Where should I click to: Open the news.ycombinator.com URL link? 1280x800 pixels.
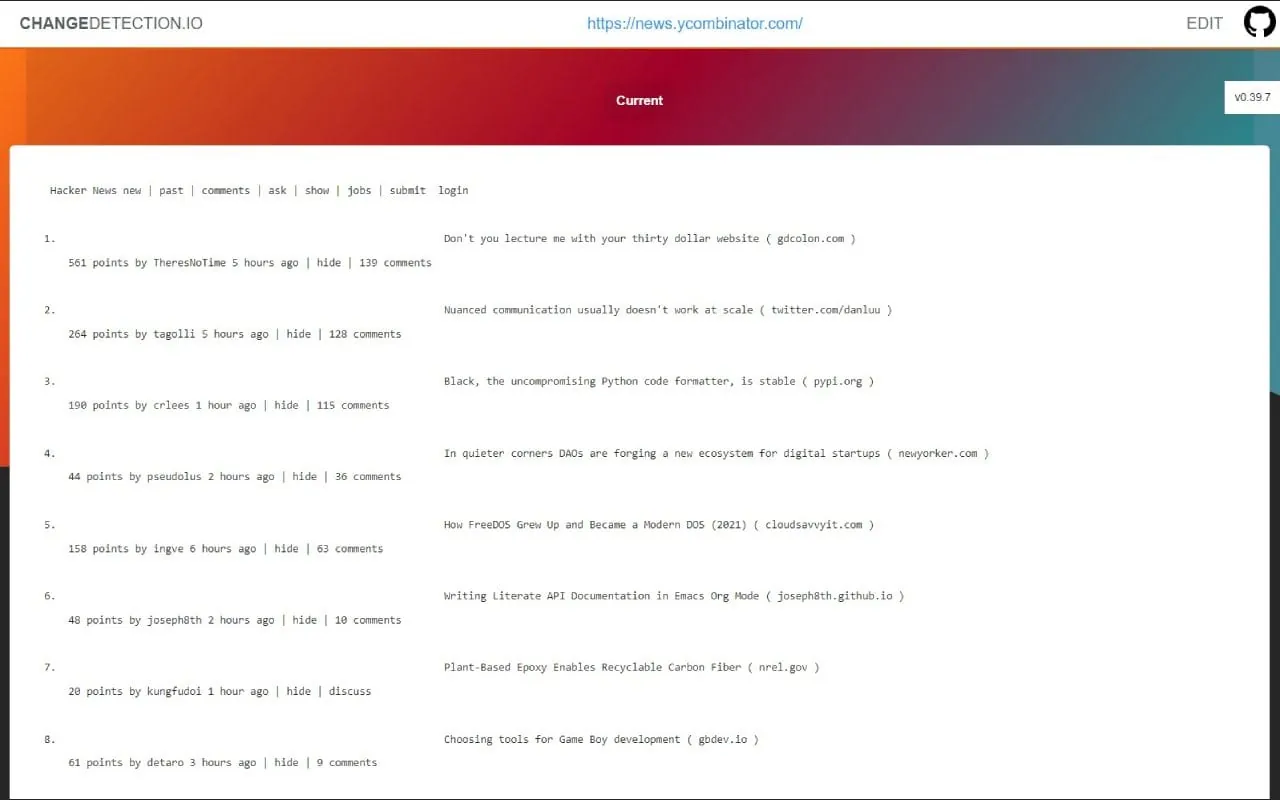(x=694, y=23)
